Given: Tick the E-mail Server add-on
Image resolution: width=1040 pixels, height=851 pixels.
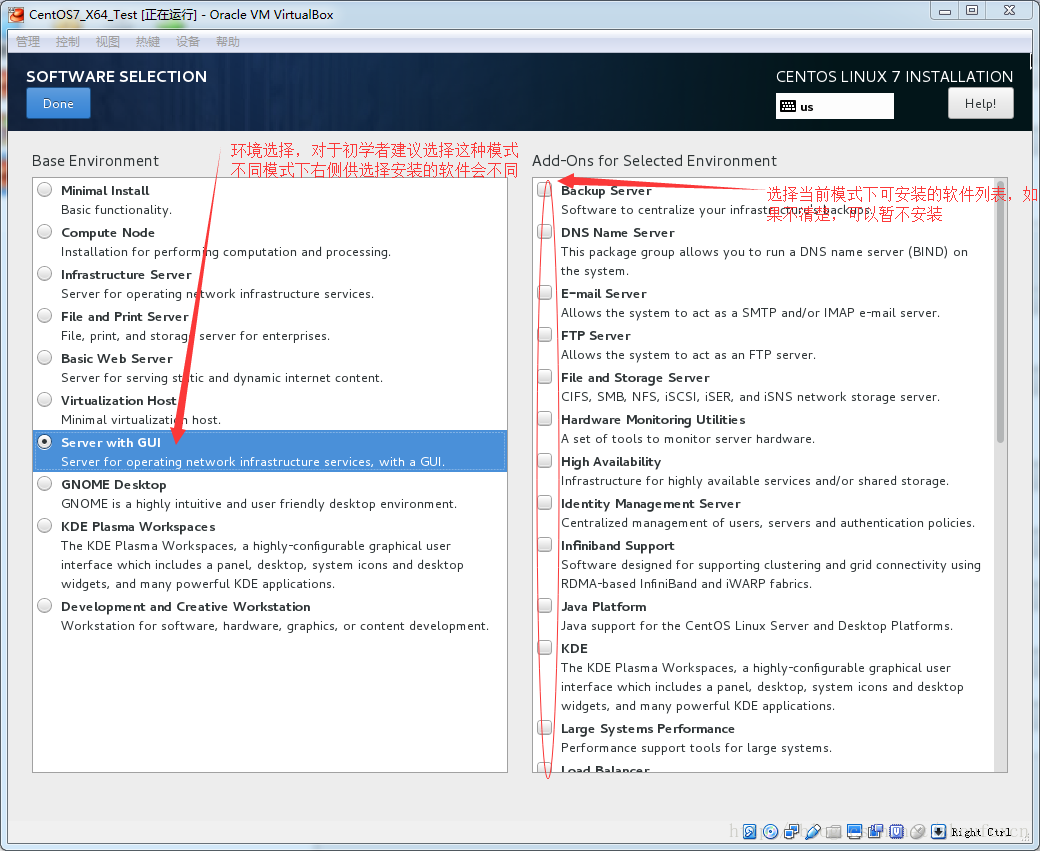Looking at the screenshot, I should click(545, 293).
